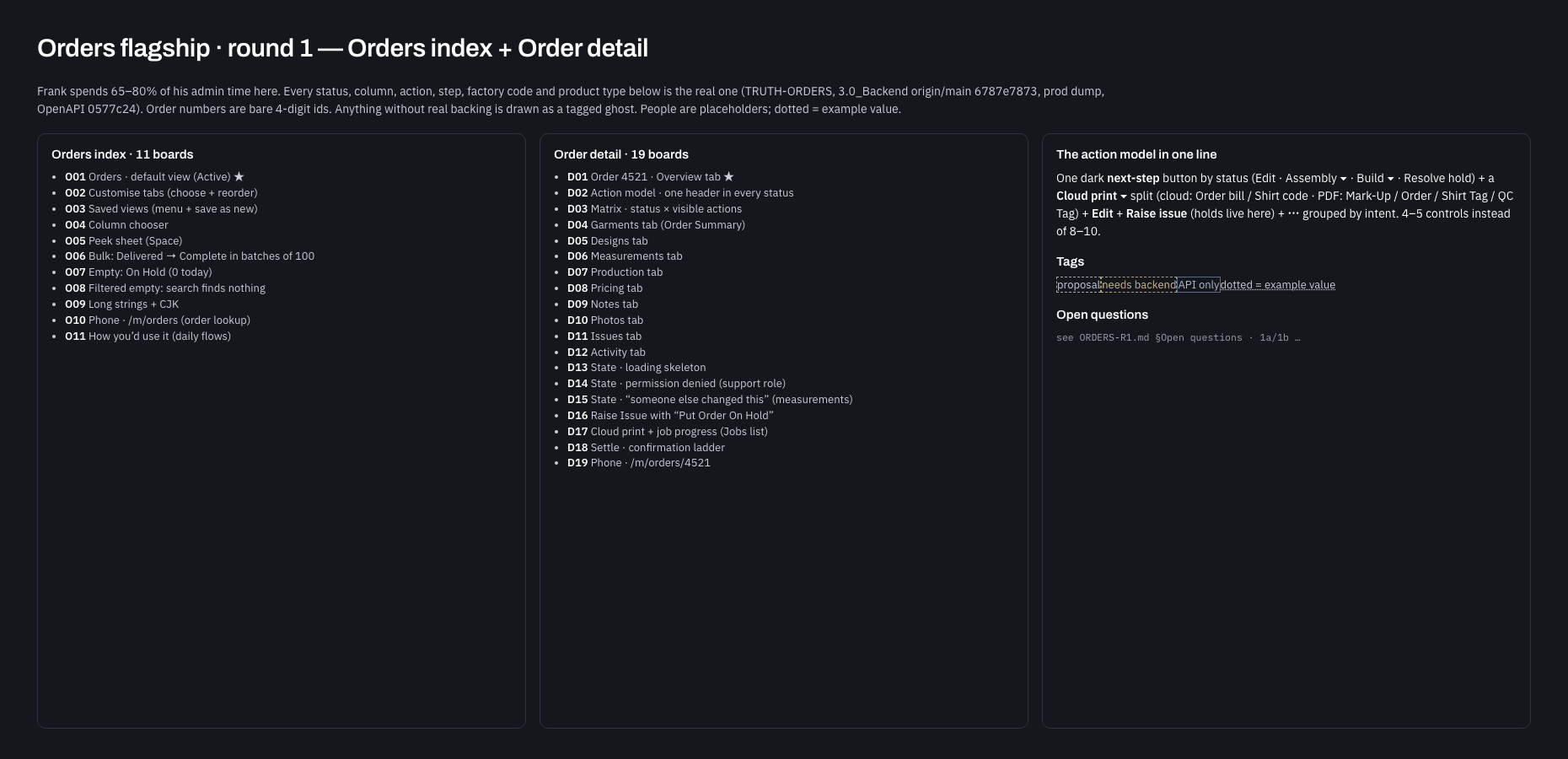Image resolution: width=1568 pixels, height=759 pixels.
Task: Click the needs backend tag
Action: click(1138, 285)
